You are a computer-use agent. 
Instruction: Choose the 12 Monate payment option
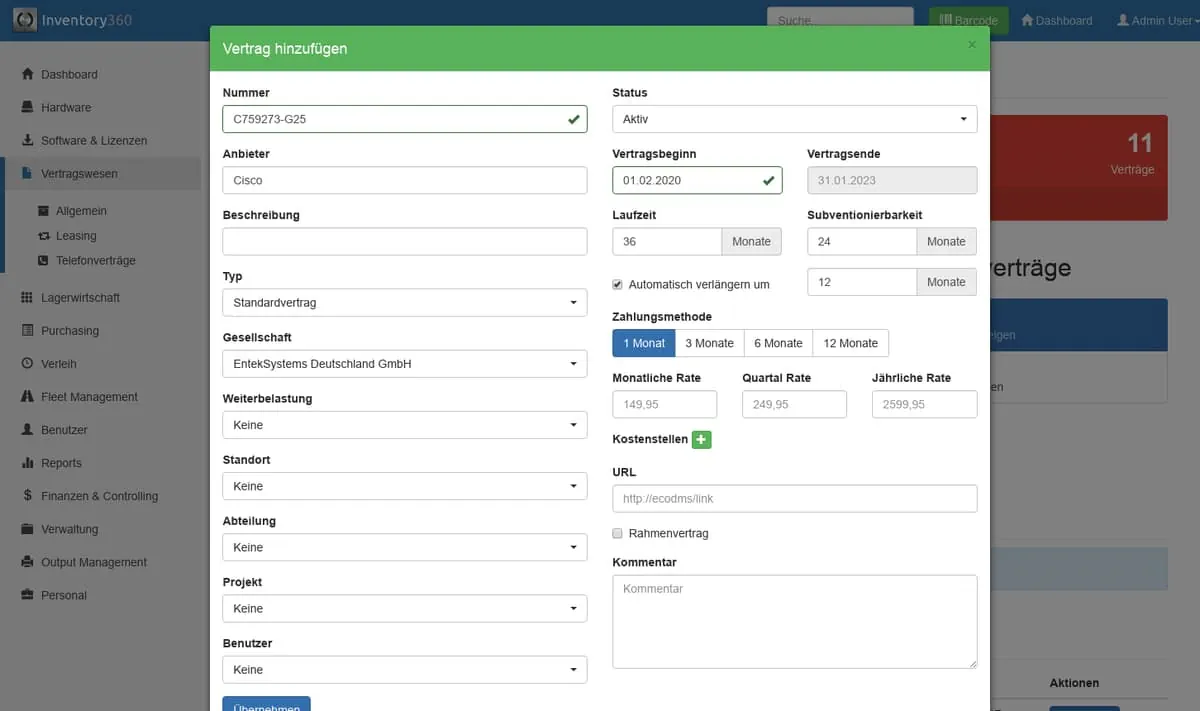(x=850, y=343)
